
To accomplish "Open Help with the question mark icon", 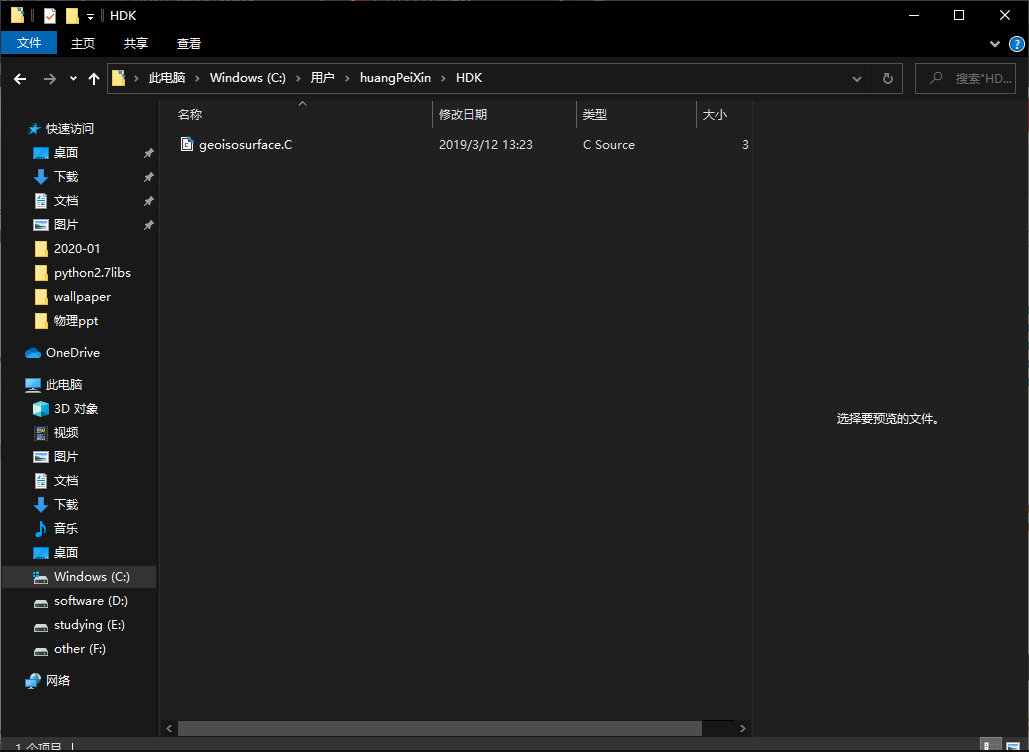I will 1017,44.
